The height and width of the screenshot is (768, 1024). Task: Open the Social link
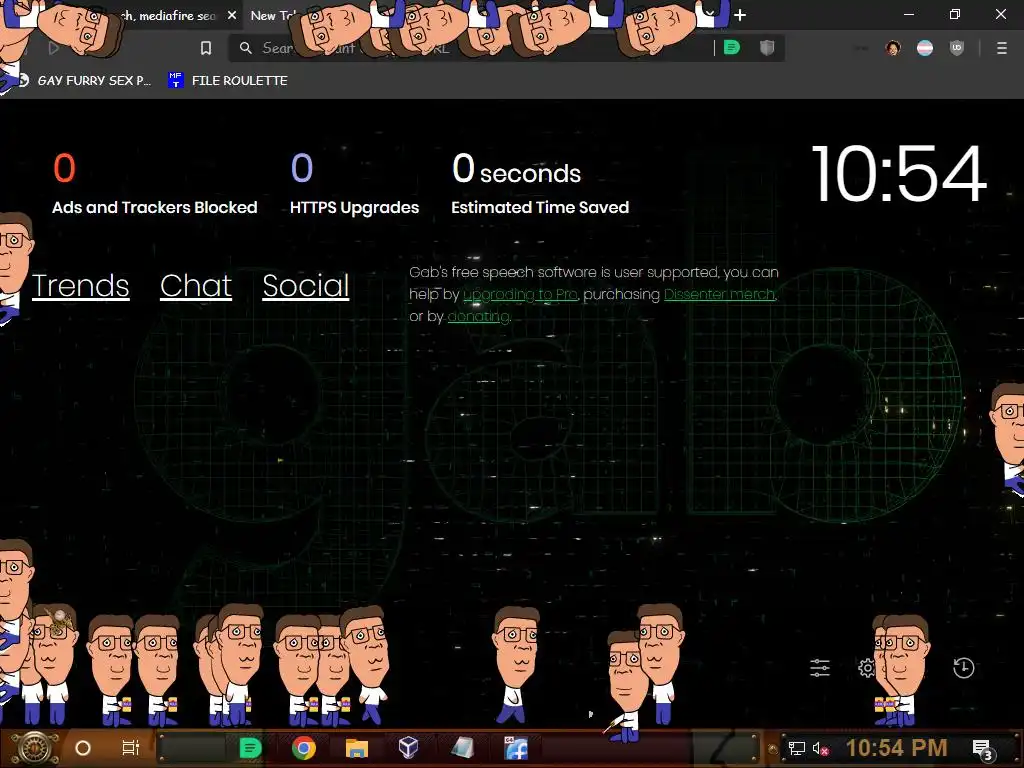pyautogui.click(x=306, y=285)
